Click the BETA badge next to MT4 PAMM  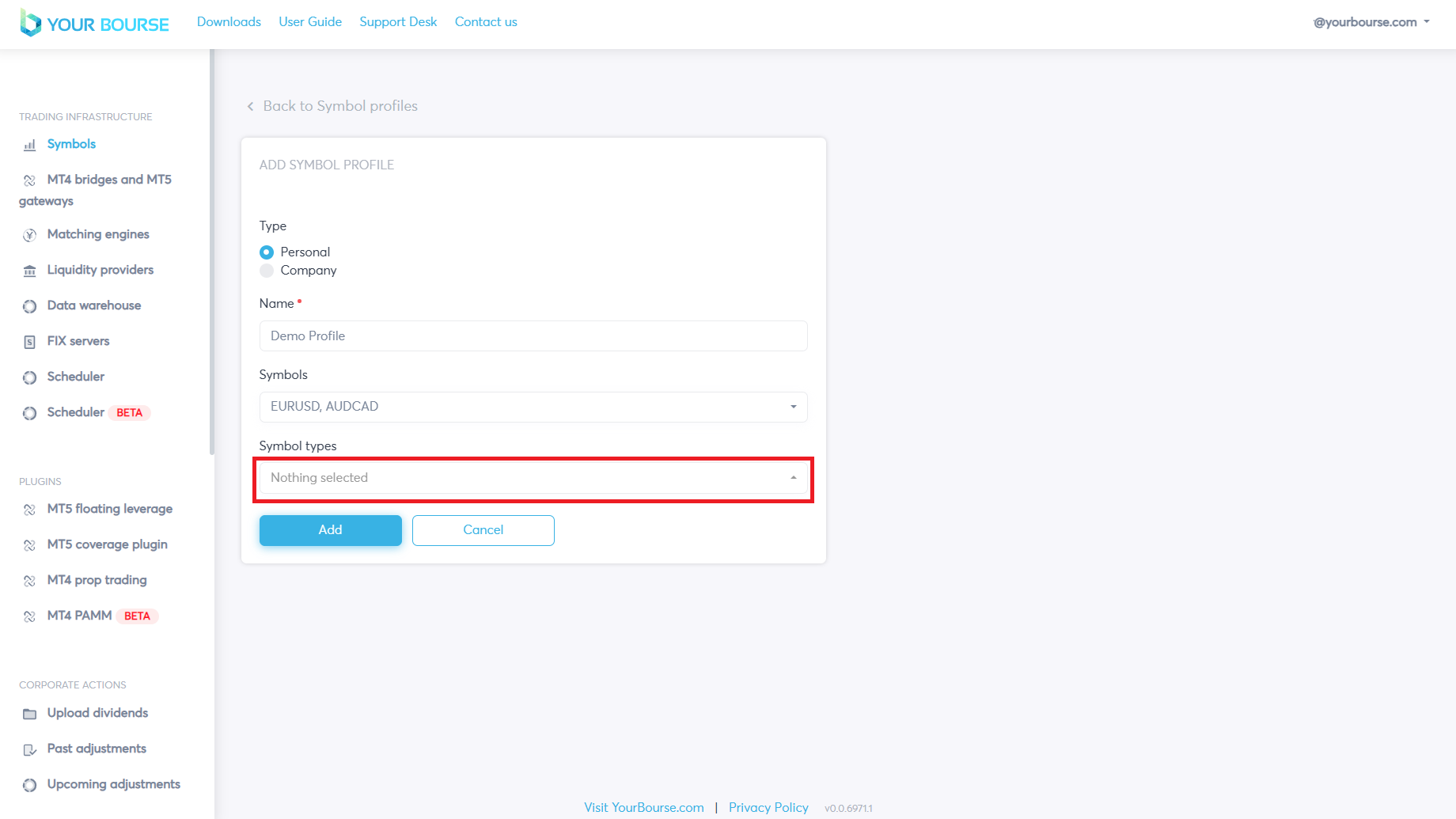pos(137,616)
